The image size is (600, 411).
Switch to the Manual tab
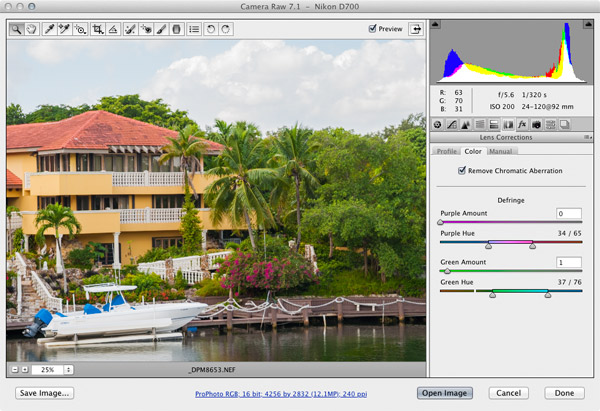click(x=501, y=151)
